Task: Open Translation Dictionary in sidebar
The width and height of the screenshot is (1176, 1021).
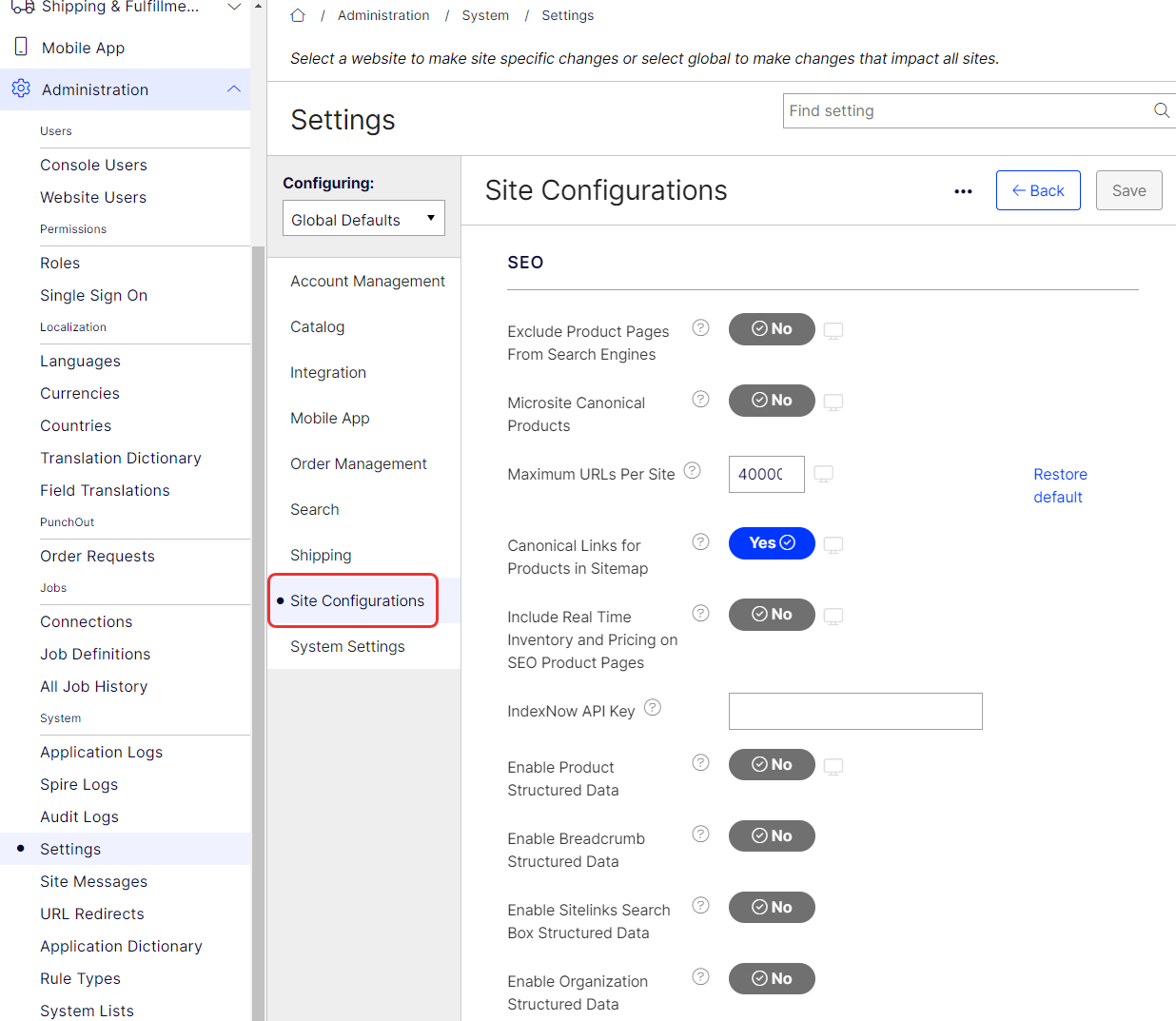Action: (121, 458)
